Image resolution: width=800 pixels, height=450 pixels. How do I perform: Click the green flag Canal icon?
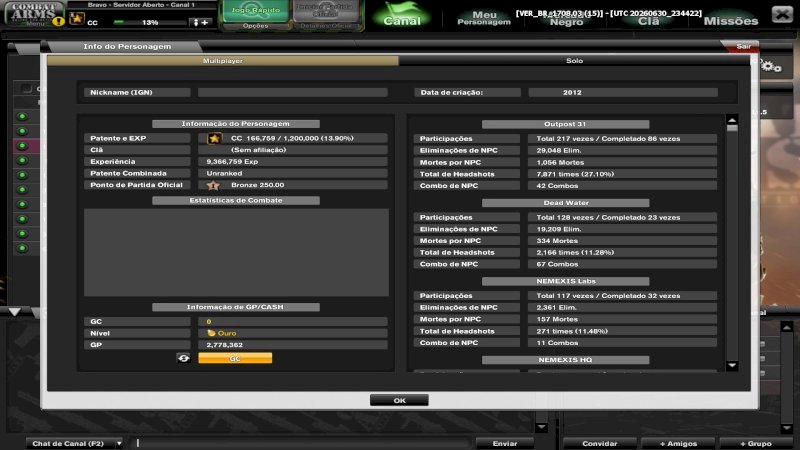(402, 14)
